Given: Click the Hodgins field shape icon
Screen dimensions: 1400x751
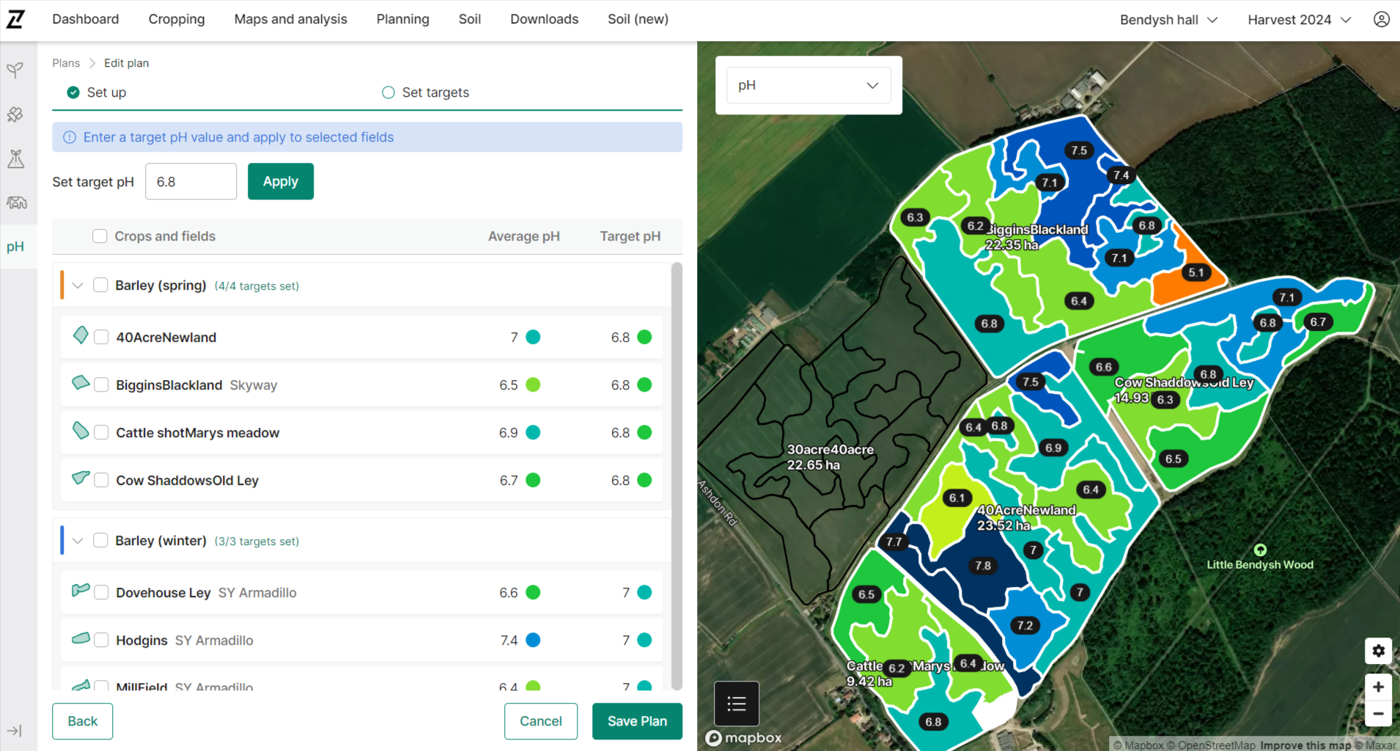Looking at the screenshot, I should point(81,639).
